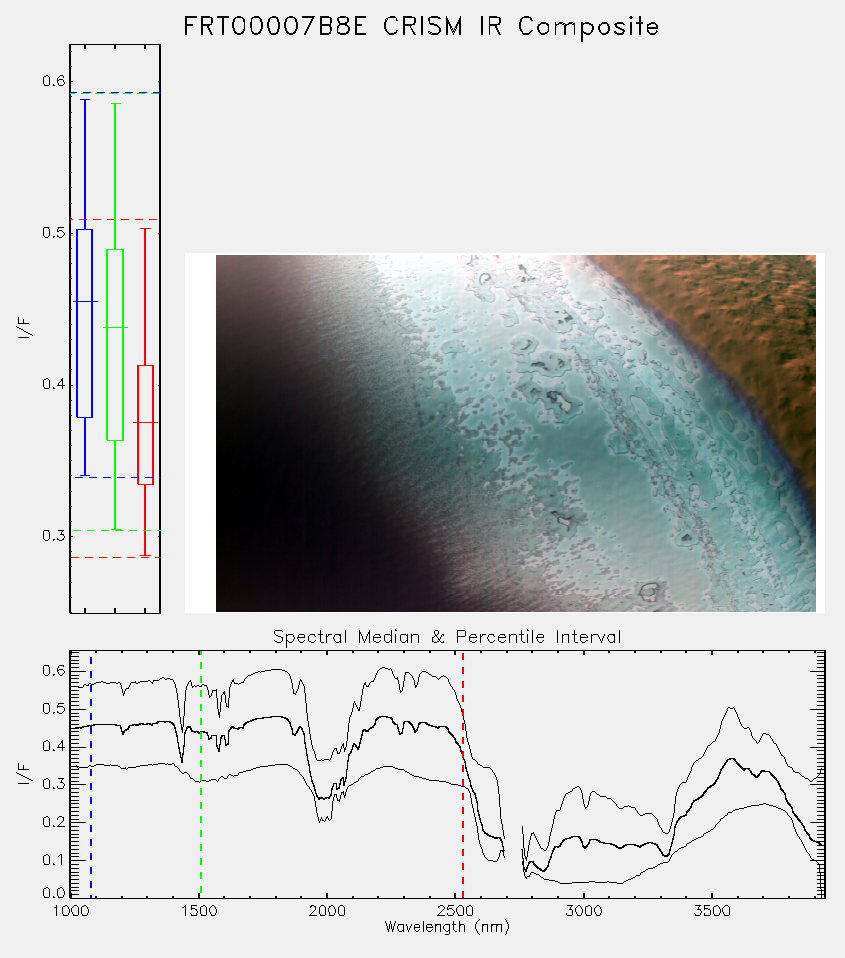Click the I/F label beside the boxplot
The image size is (845, 958).
point(24,328)
